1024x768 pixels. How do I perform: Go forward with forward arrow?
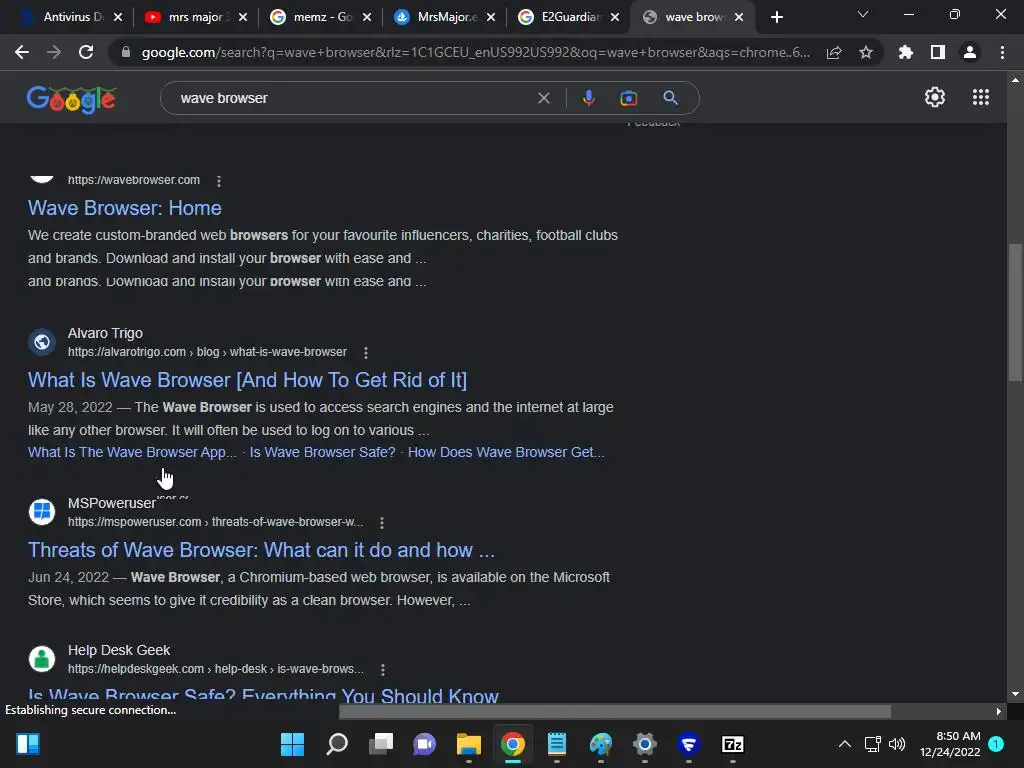coord(54,52)
